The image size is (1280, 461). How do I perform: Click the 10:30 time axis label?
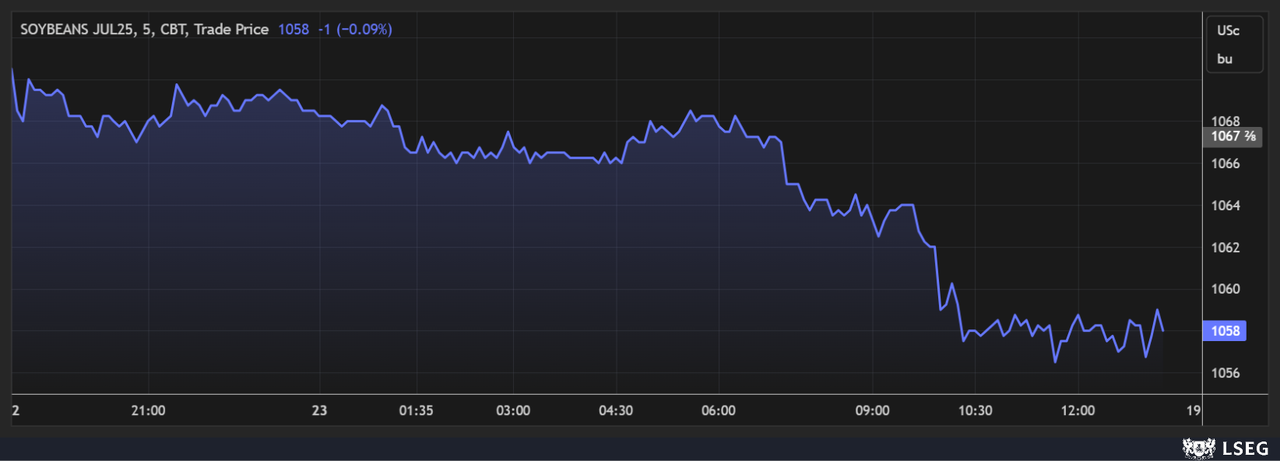click(x=975, y=410)
